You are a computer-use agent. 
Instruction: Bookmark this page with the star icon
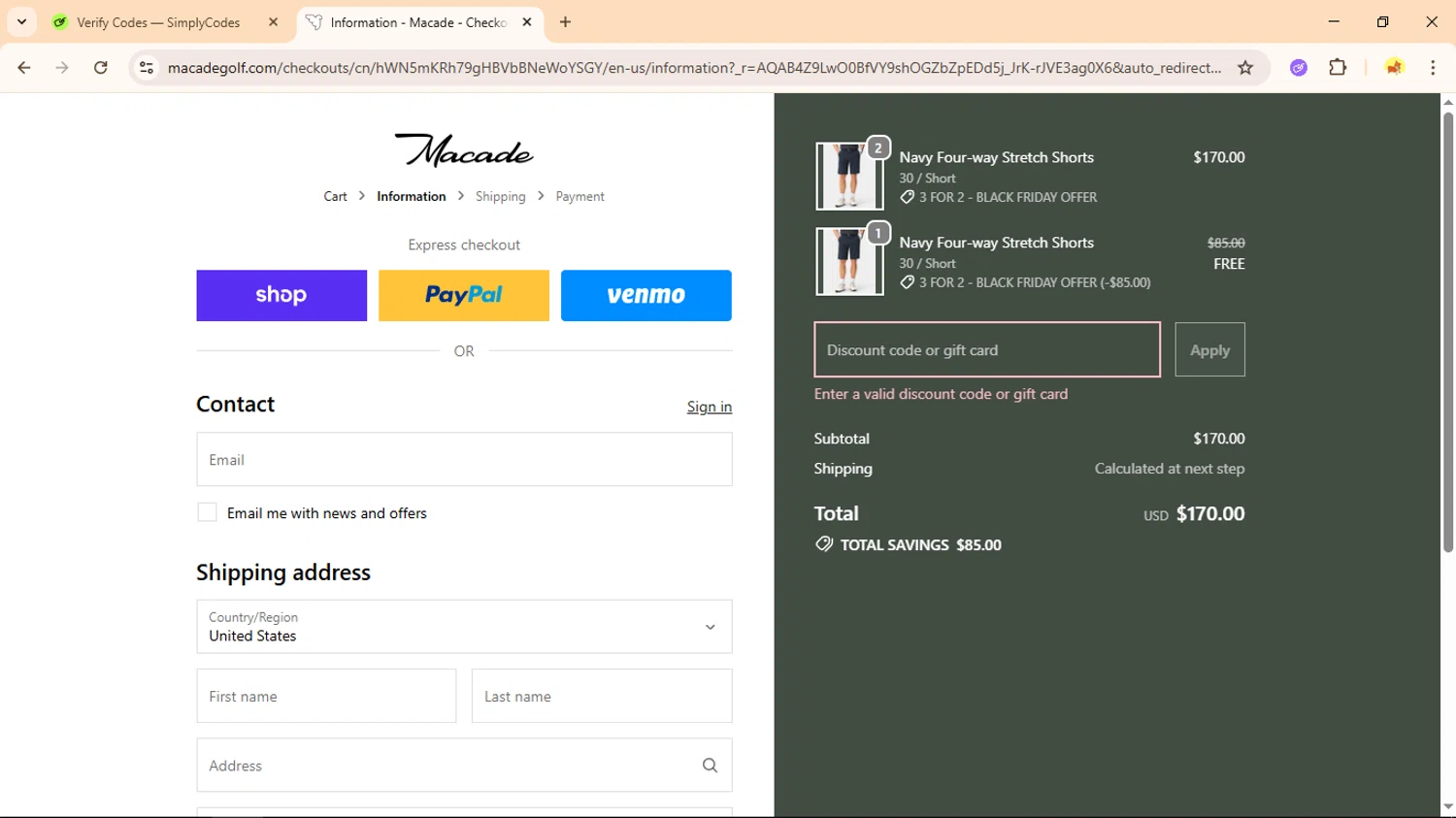click(1245, 68)
